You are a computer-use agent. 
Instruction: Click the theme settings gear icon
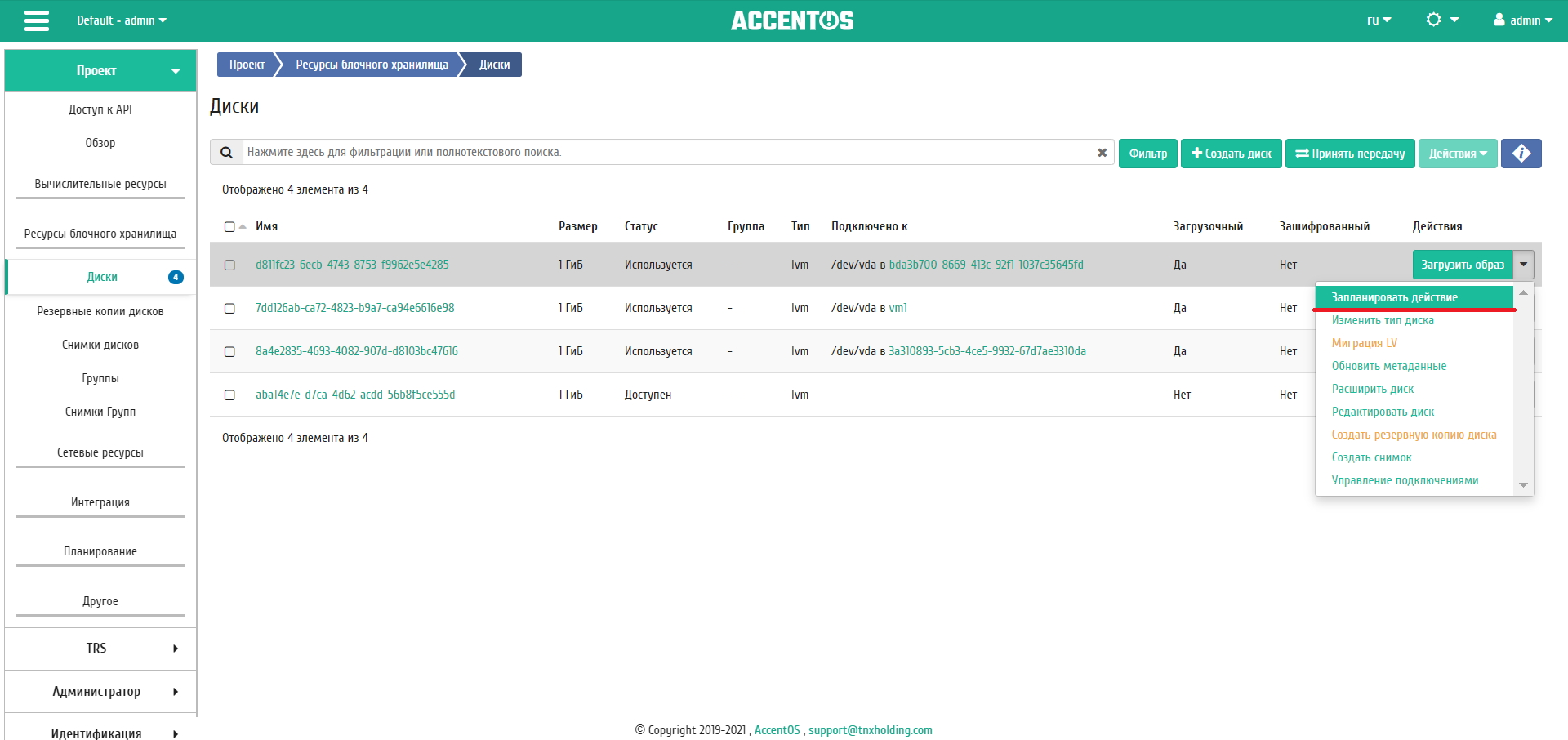1441,20
